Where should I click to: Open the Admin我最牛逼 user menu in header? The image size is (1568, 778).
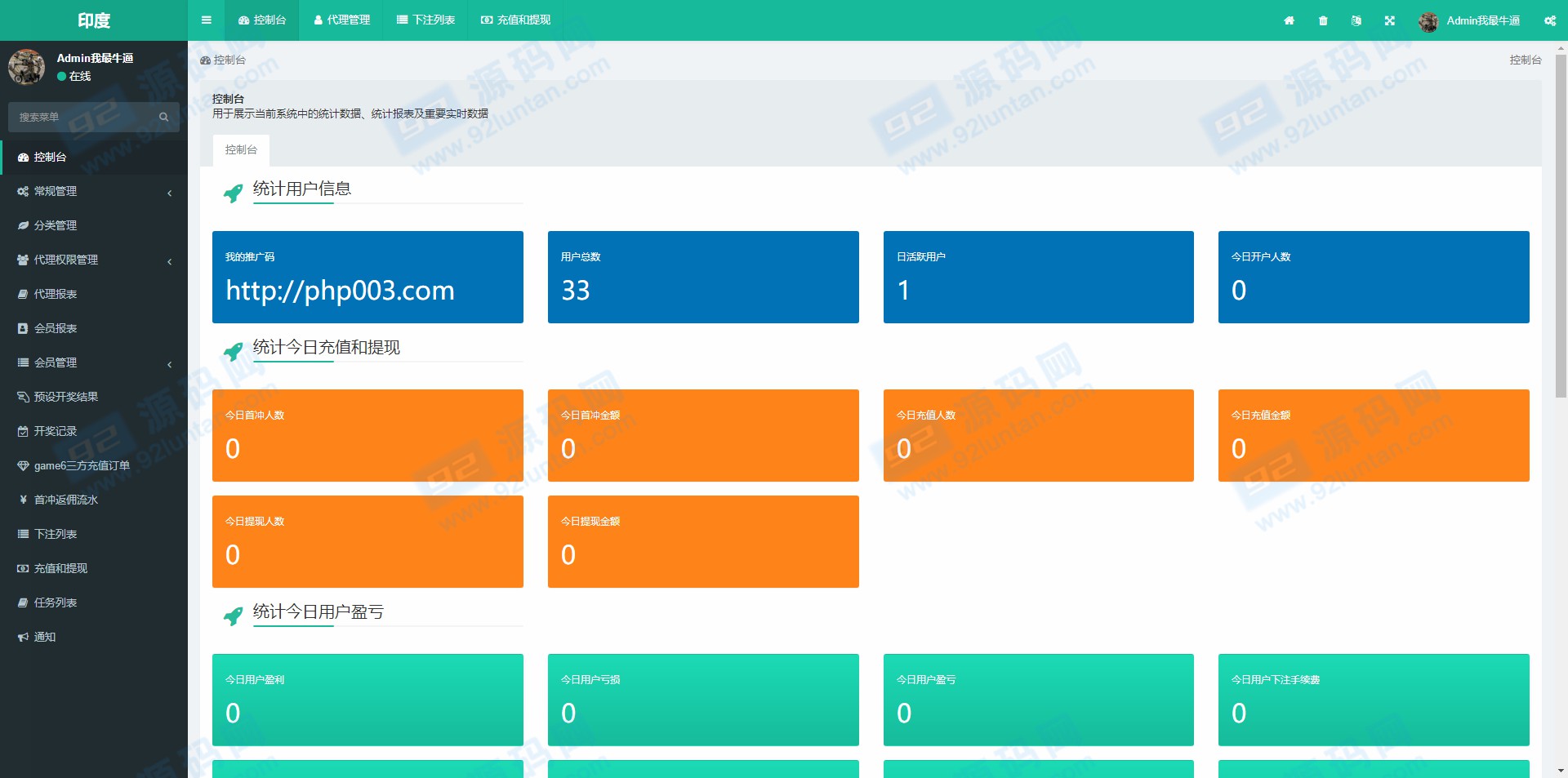[1470, 20]
